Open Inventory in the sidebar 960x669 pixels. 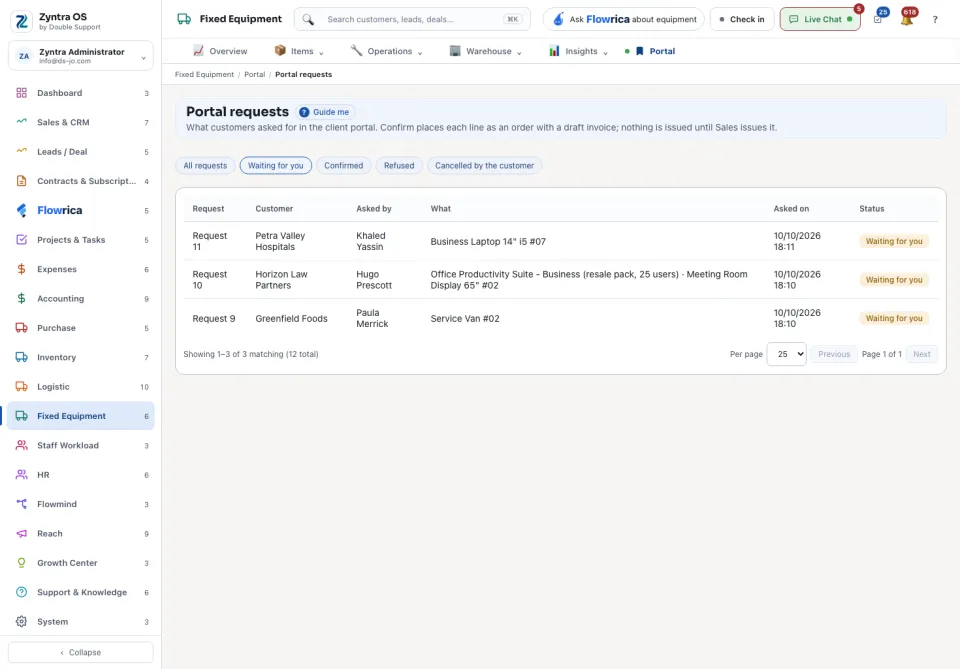pyautogui.click(x=81, y=357)
